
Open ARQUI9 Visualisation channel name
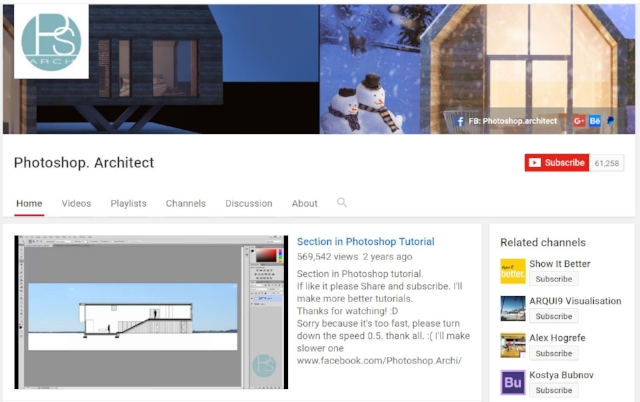[x=575, y=301]
